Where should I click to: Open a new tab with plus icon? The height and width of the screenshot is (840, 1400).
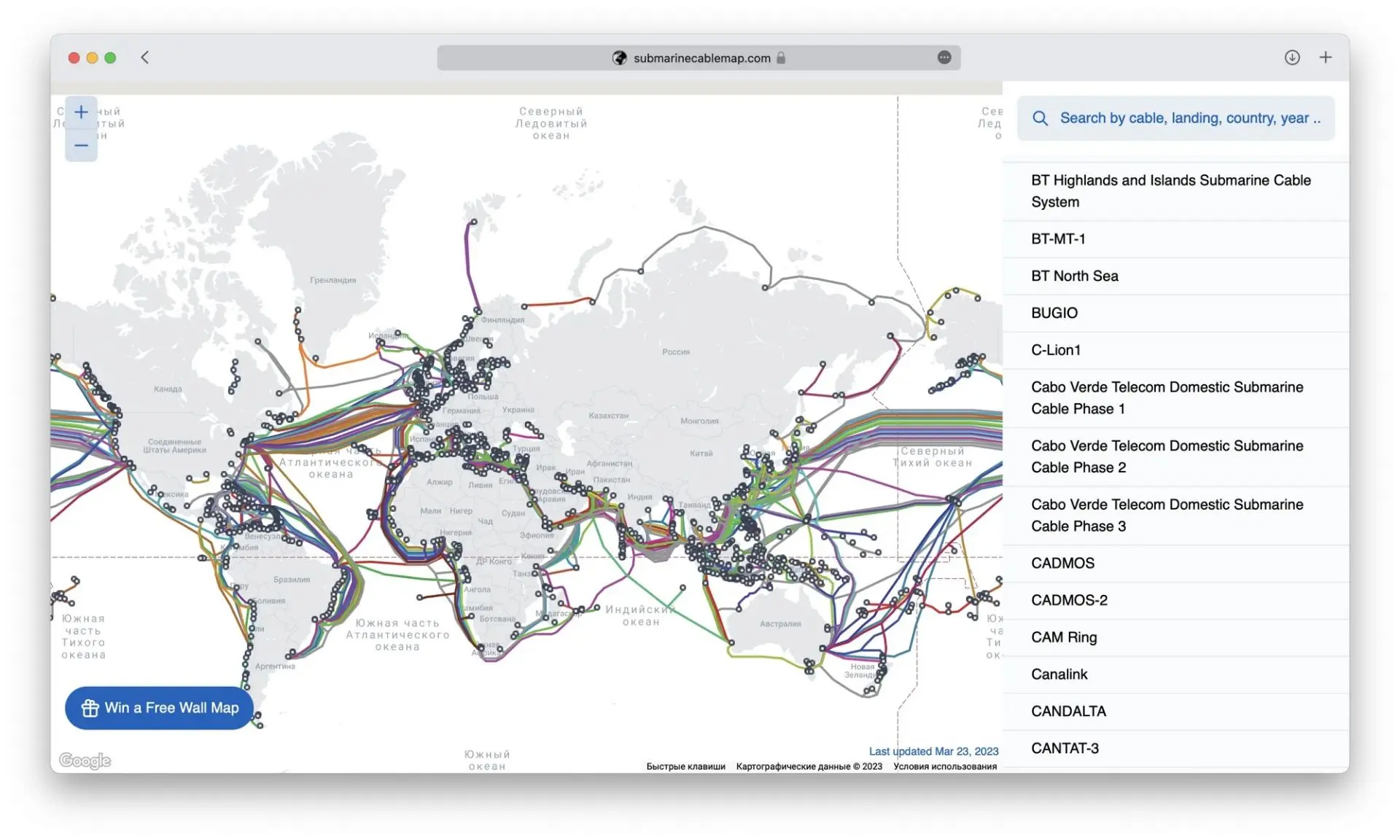tap(1325, 58)
